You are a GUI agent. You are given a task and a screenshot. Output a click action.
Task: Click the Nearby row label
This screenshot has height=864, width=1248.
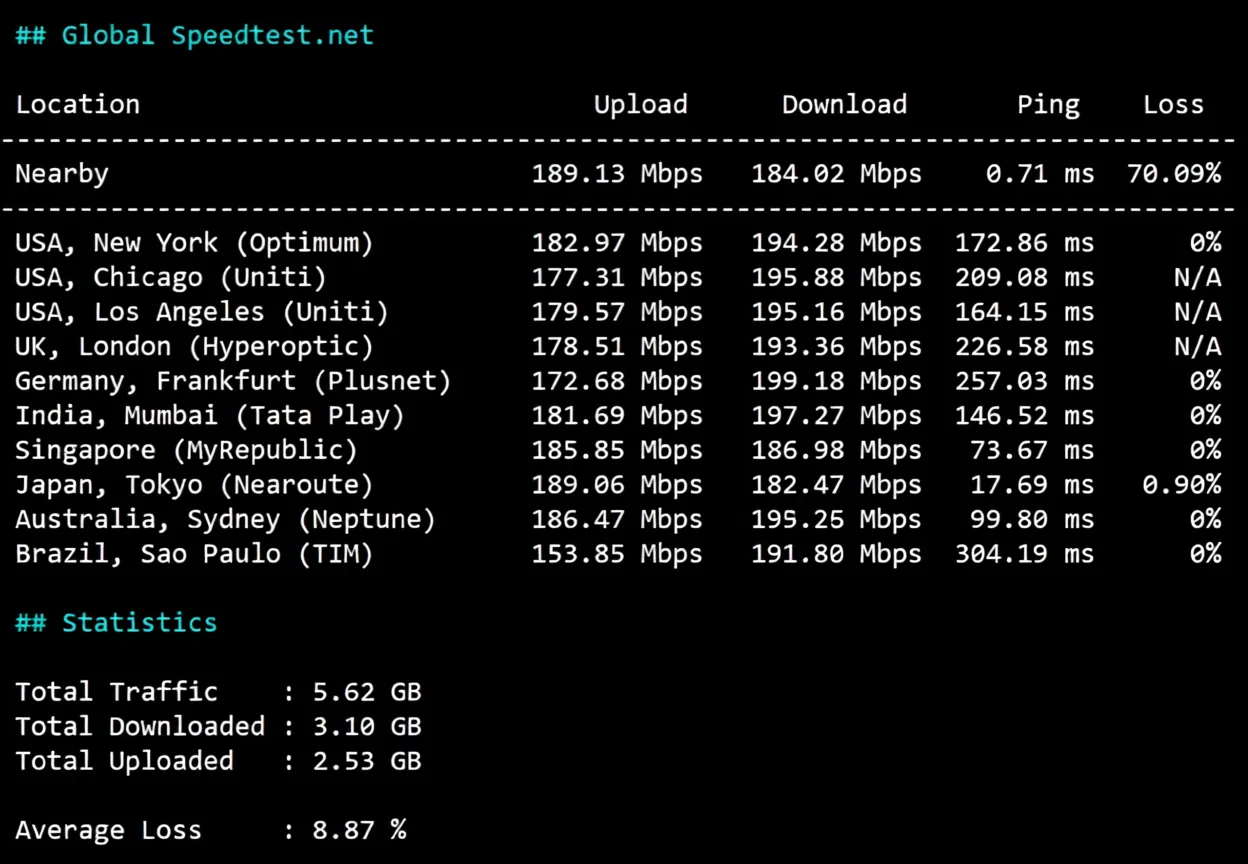click(x=62, y=174)
